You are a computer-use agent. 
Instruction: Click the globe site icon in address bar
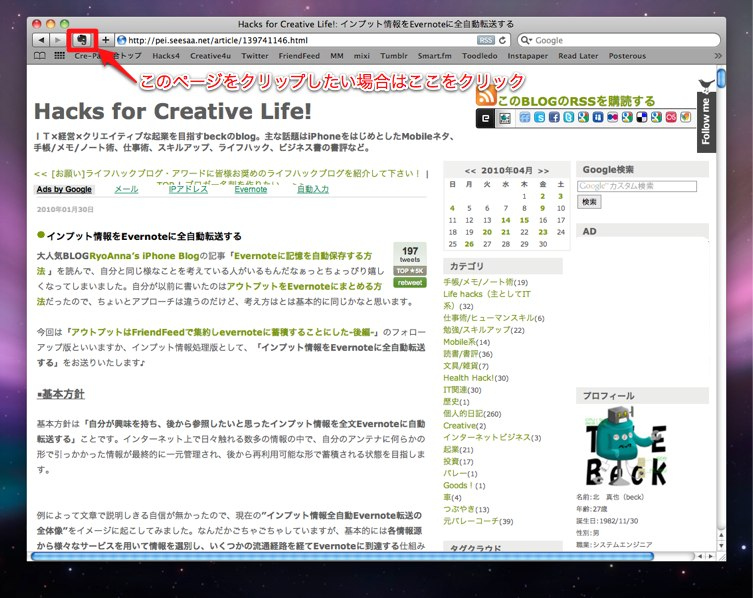pyautogui.click(x=121, y=40)
